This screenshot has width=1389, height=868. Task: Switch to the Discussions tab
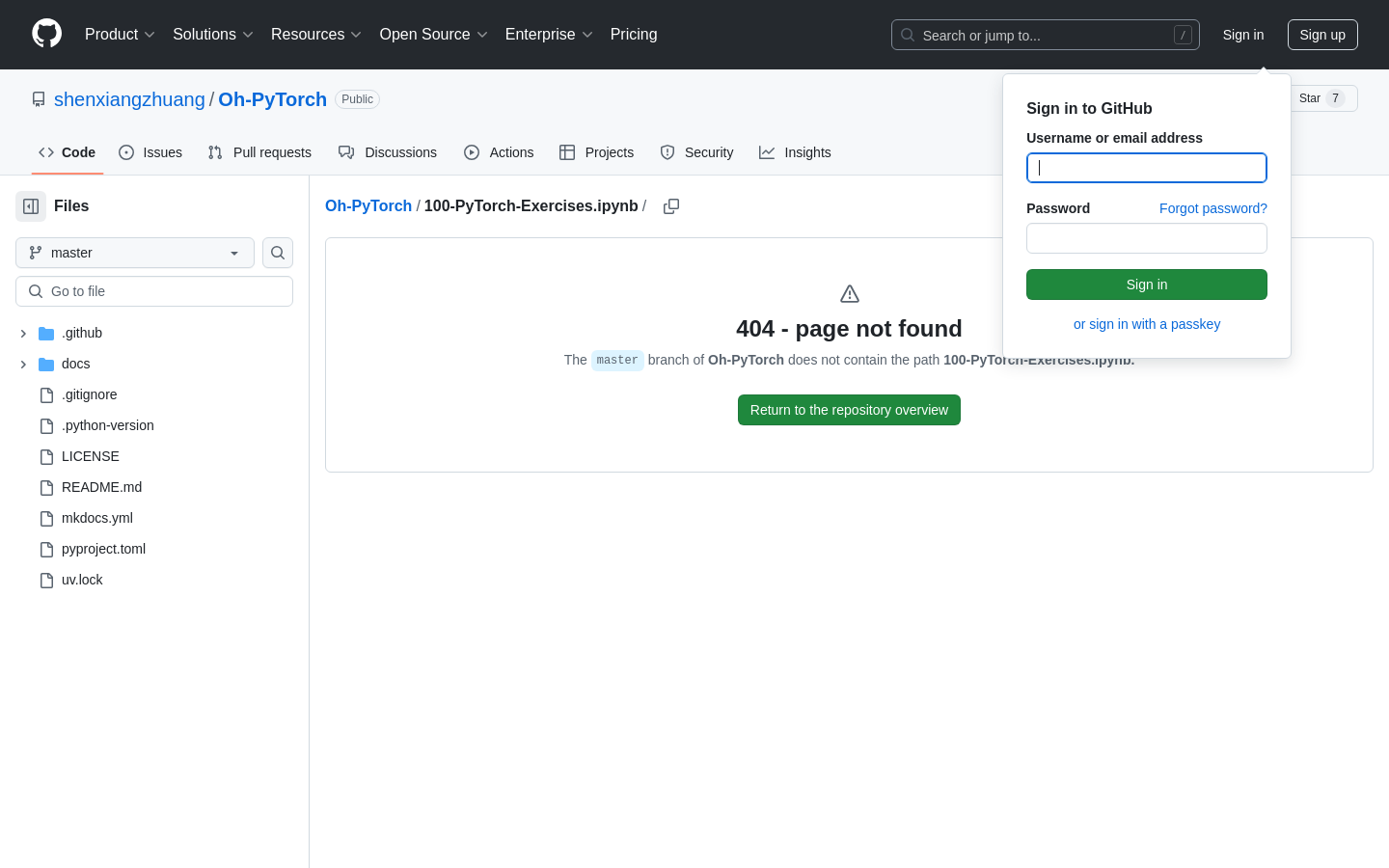click(388, 152)
